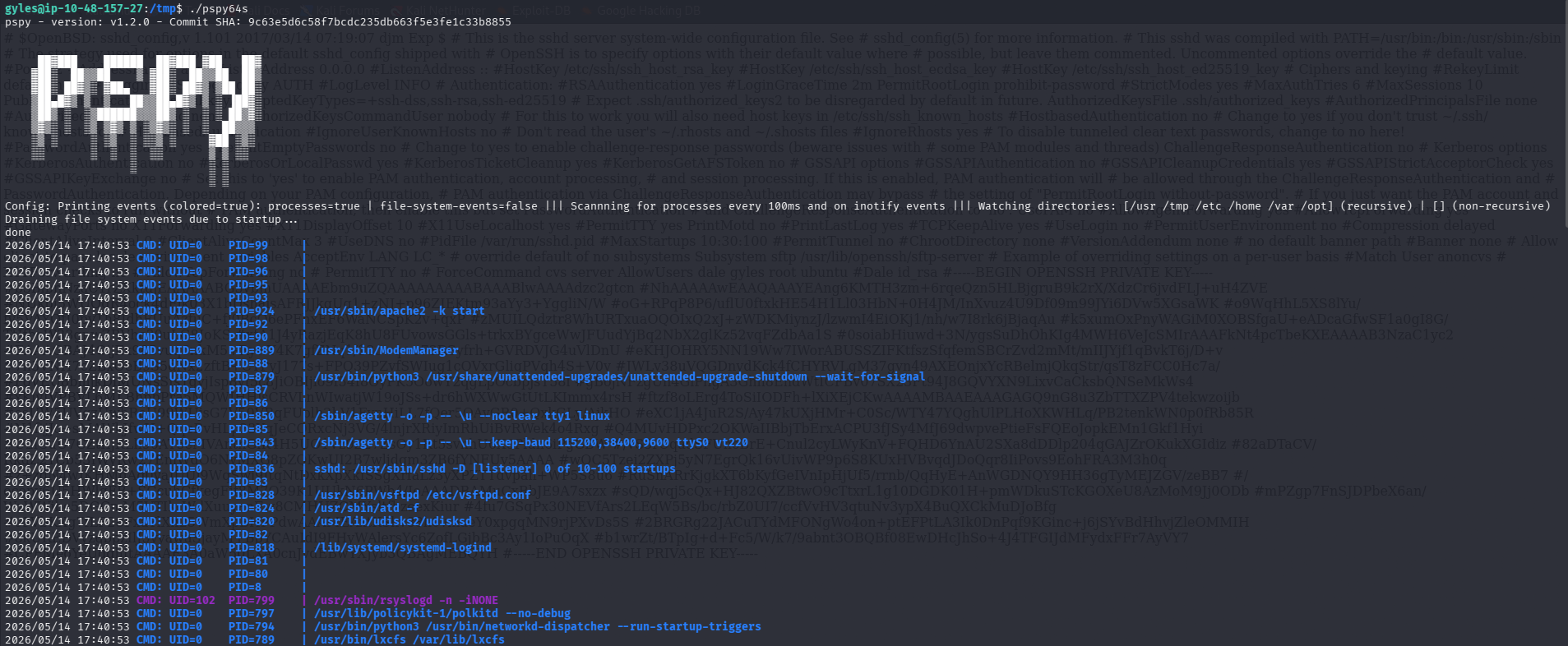The height and width of the screenshot is (646, 1568).
Task: Select PID=95 value
Action: (248, 285)
